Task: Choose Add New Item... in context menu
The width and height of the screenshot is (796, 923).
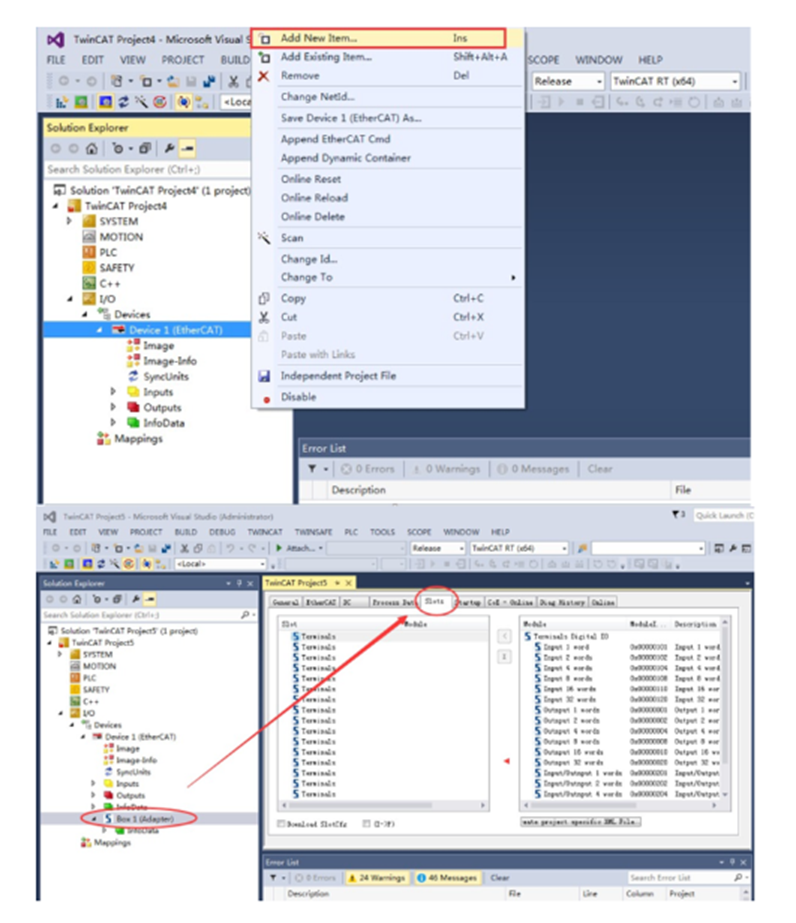Action: pyautogui.click(x=388, y=38)
